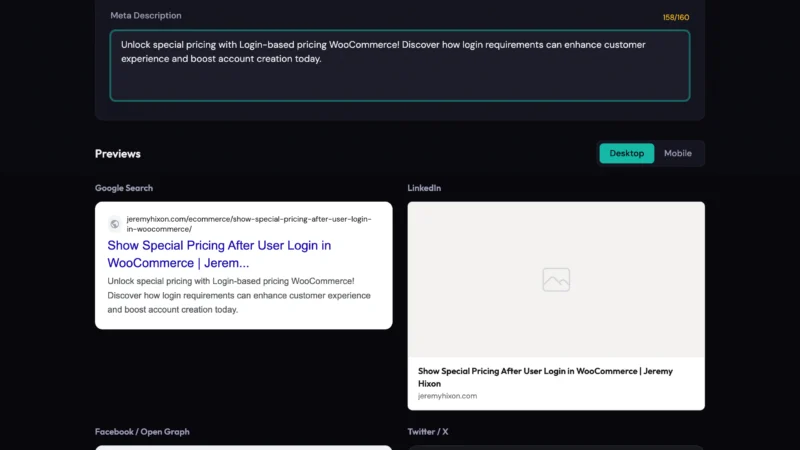Click the image placeholder icon in LinkedIn preview

click(x=556, y=280)
